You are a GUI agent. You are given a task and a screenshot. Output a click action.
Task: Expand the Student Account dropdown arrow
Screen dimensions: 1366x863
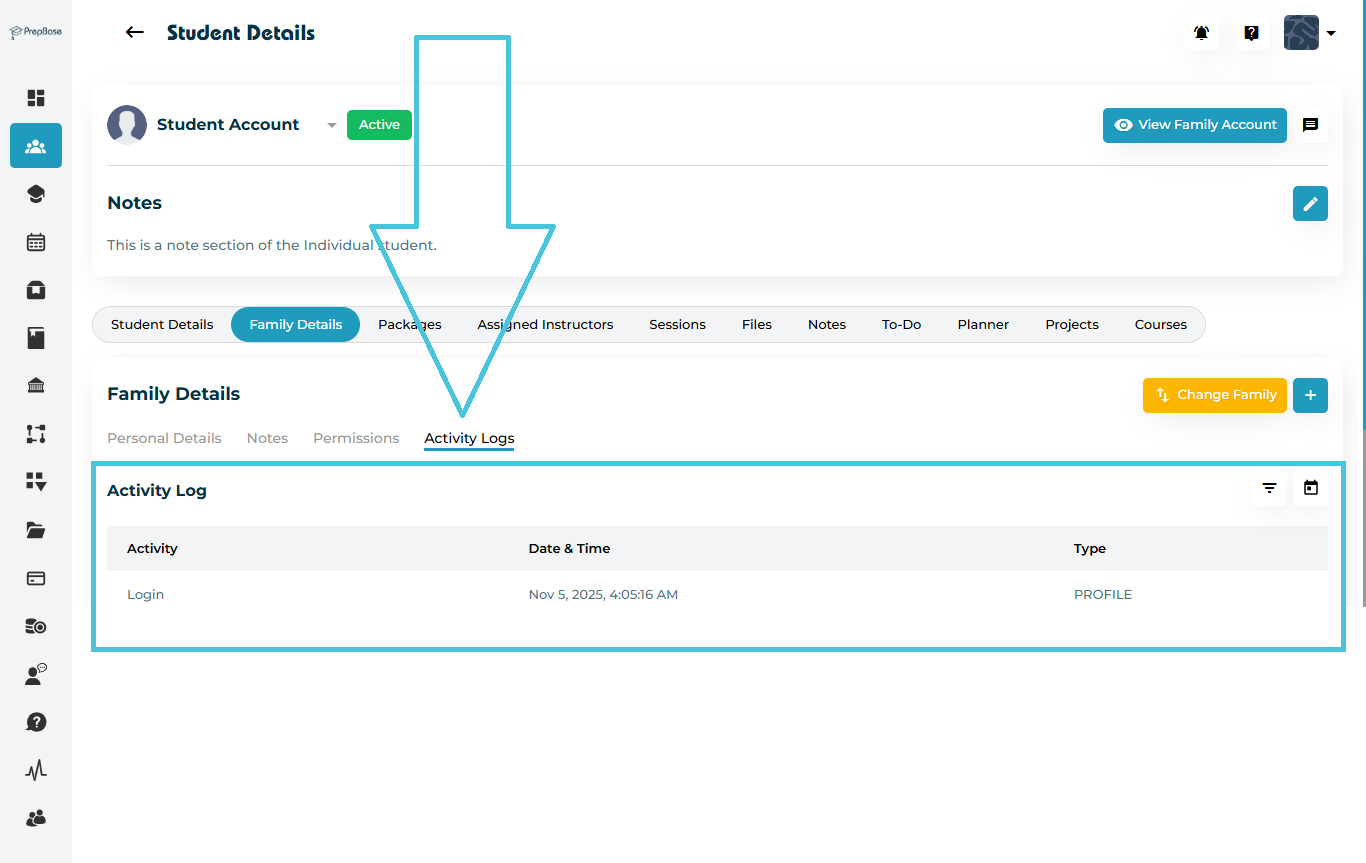(332, 125)
